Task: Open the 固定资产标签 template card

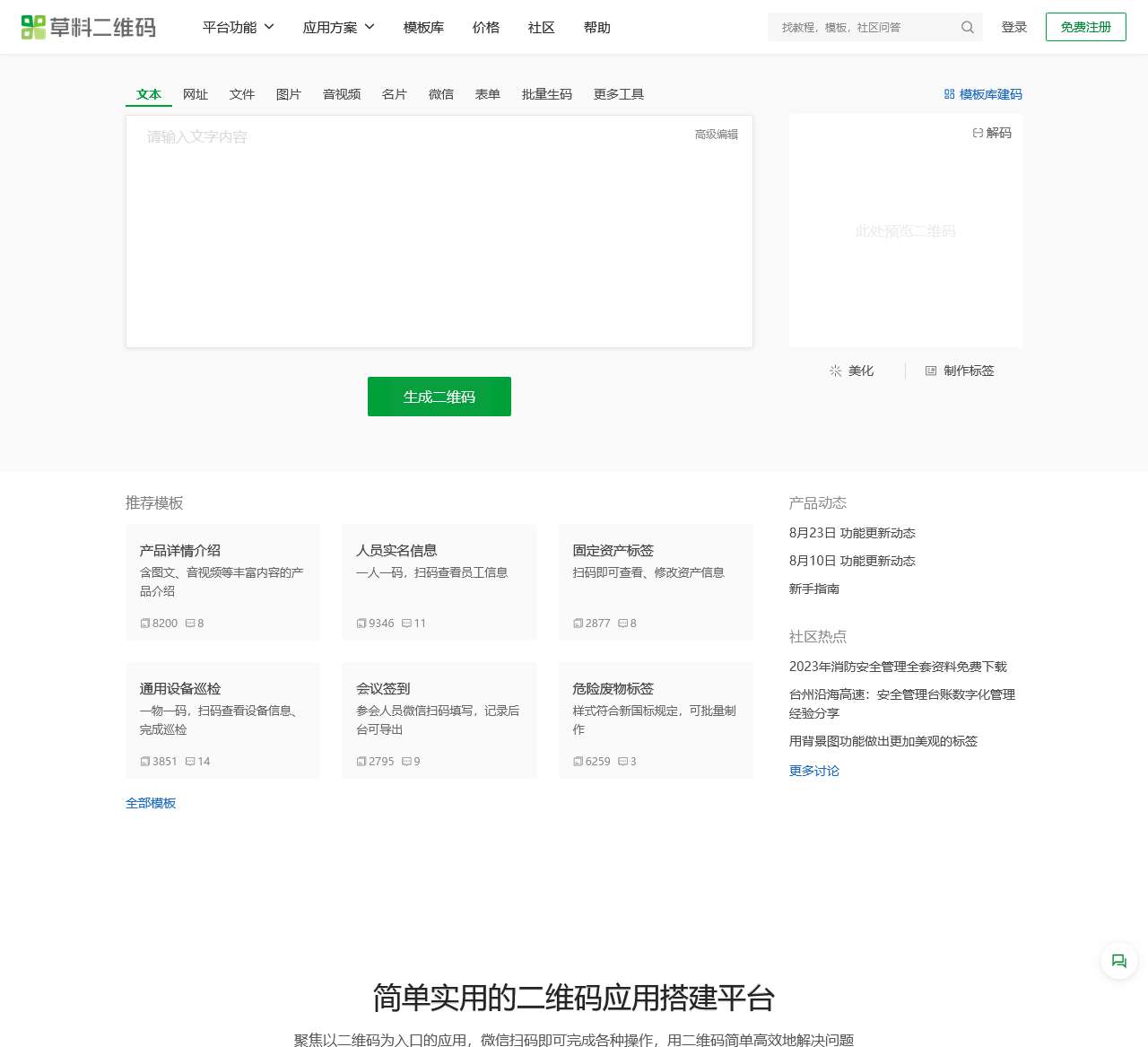Action: 656,582
